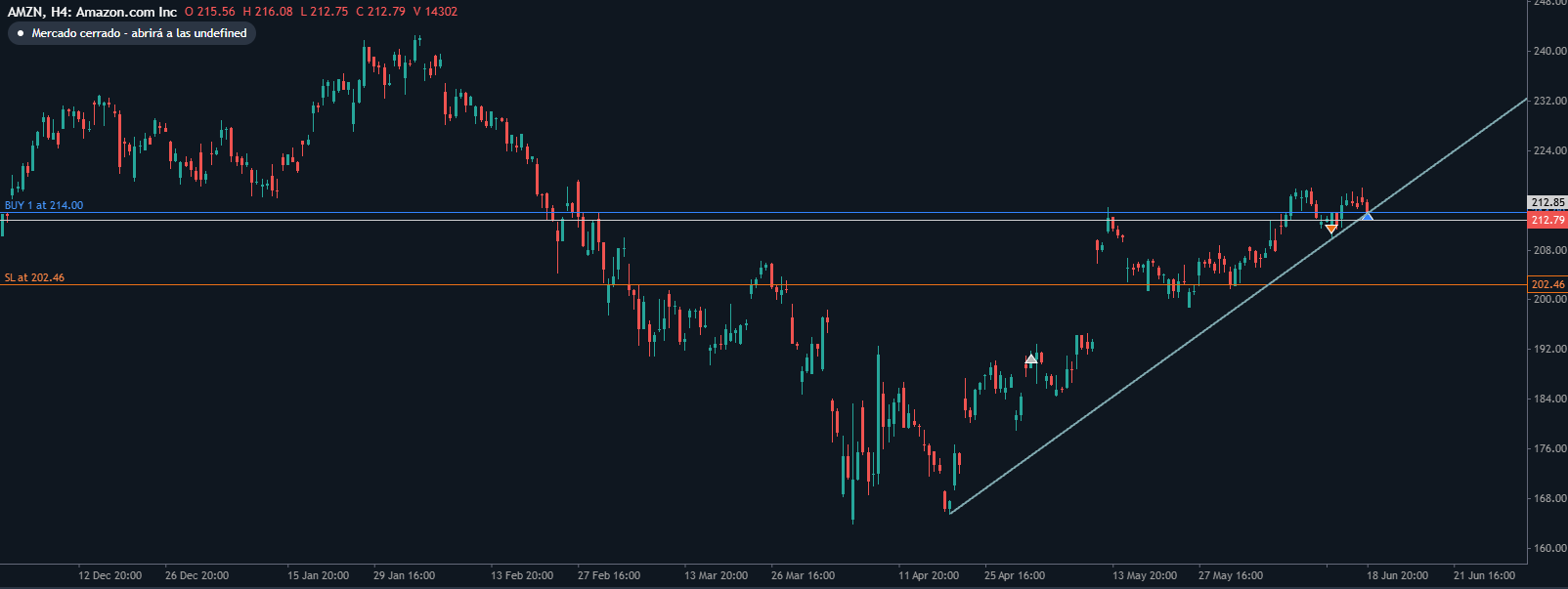Click the O 215.56 open value

(210, 12)
